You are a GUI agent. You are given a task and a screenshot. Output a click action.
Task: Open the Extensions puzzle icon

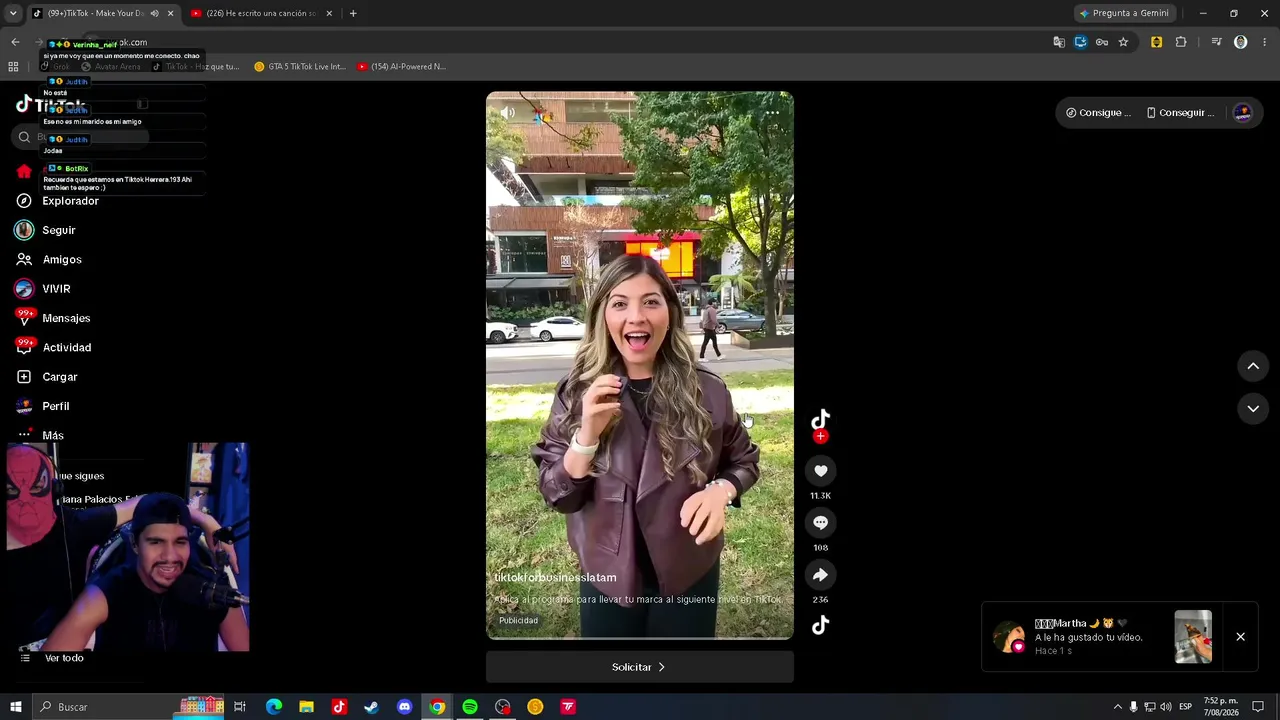click(x=1181, y=42)
